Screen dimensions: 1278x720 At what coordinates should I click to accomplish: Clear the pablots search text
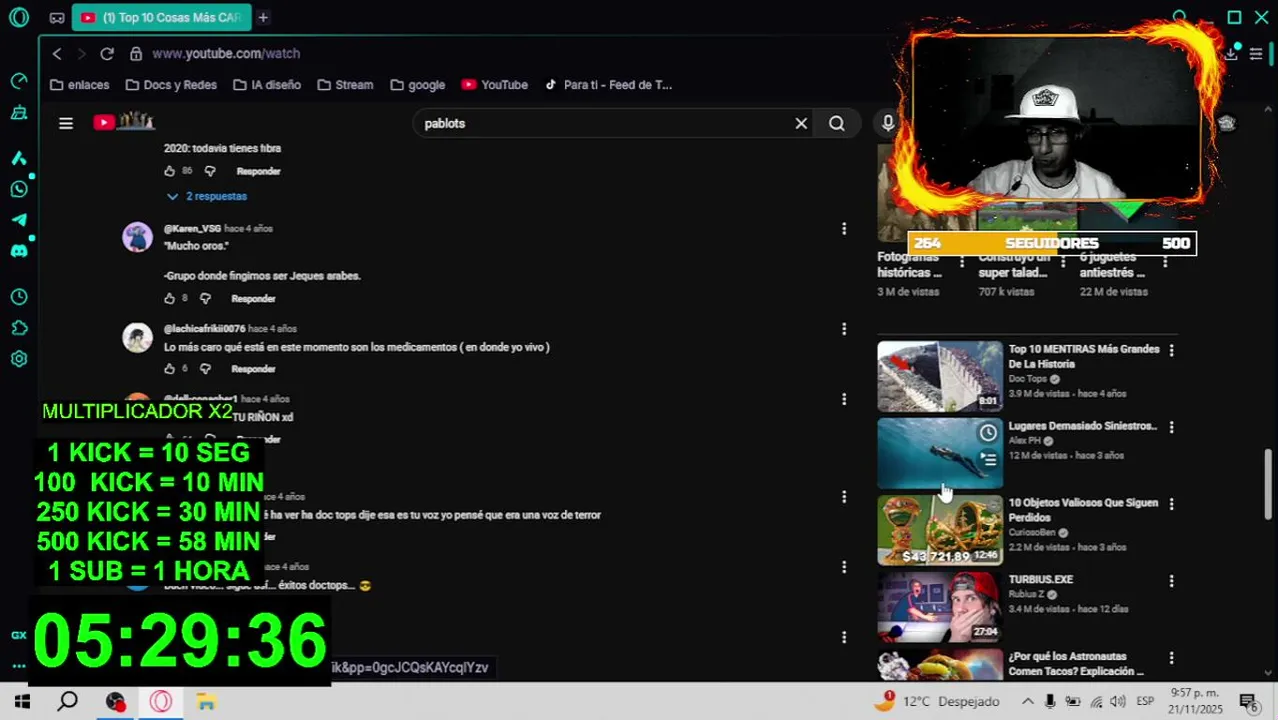pyautogui.click(x=801, y=123)
